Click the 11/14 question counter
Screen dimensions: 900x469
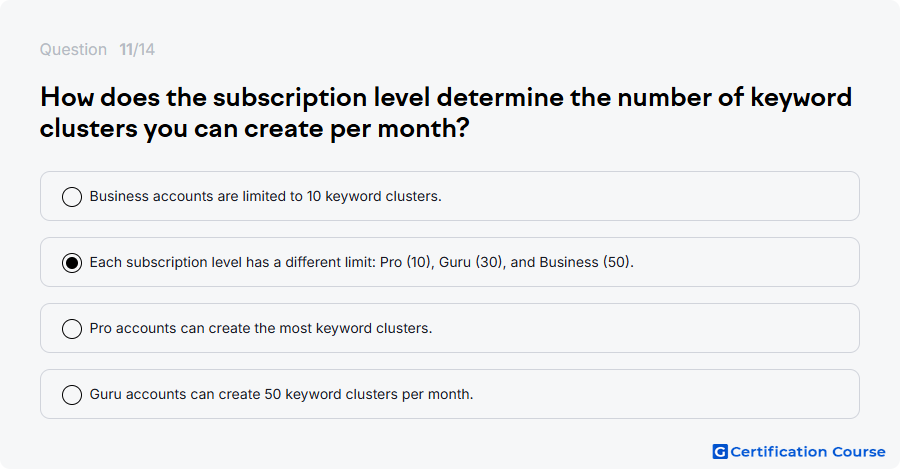pyautogui.click(x=137, y=49)
